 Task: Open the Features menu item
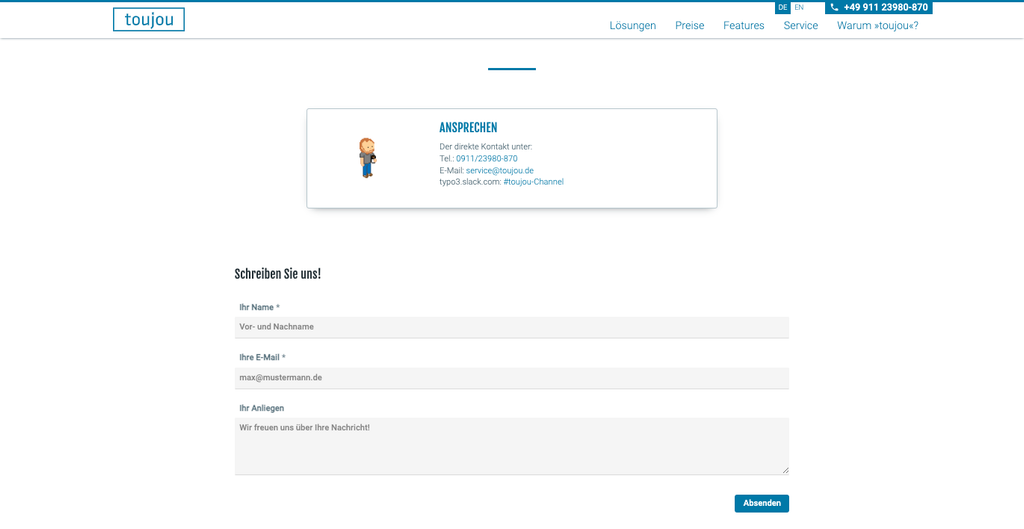(743, 26)
